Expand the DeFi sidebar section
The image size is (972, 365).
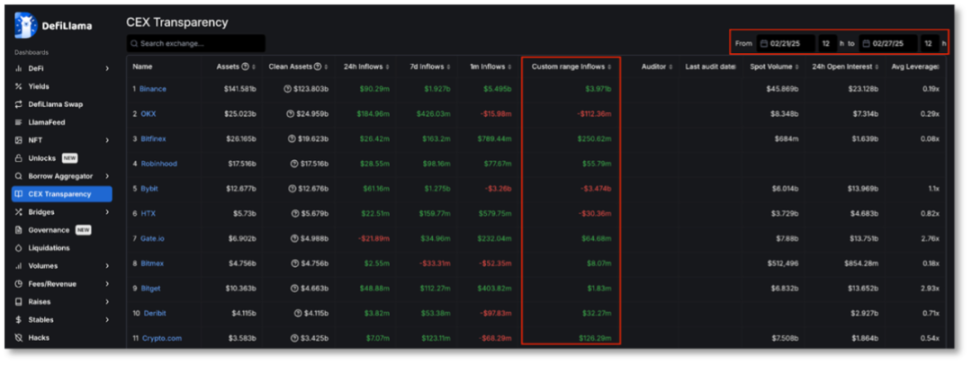pyautogui.click(x=107, y=68)
